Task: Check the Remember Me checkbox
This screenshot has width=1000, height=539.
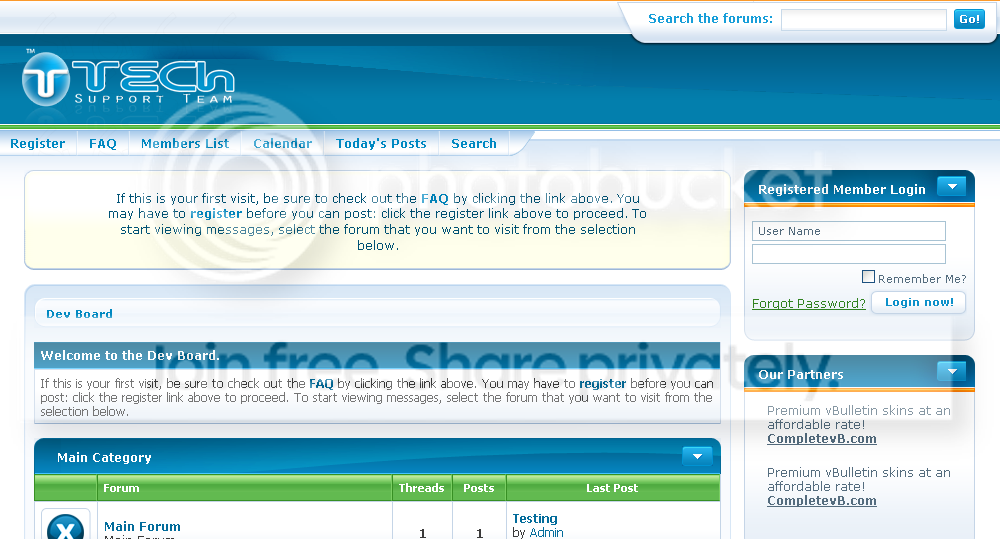Action: coord(868,277)
